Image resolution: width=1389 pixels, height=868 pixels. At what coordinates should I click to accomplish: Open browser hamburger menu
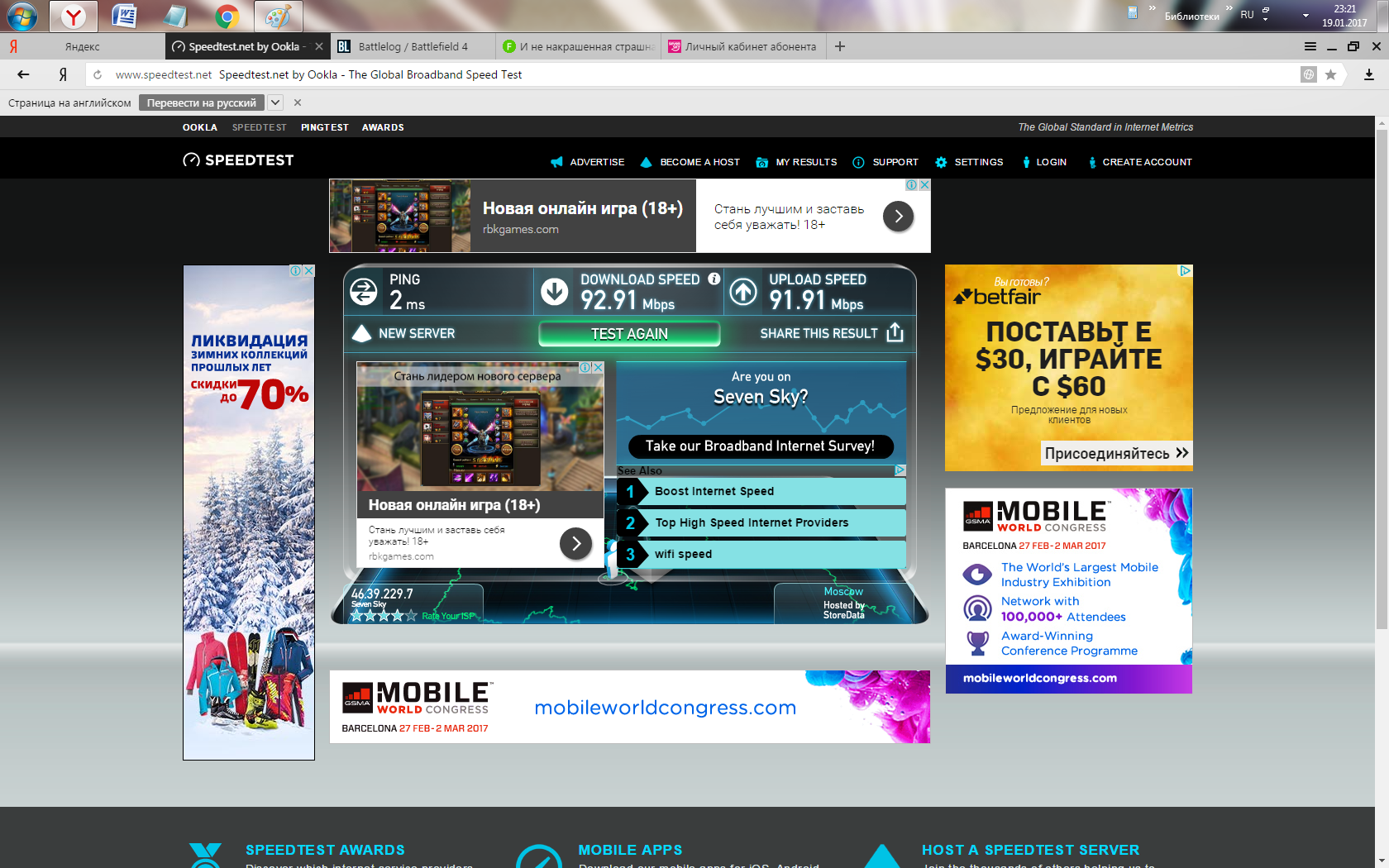(x=1310, y=46)
